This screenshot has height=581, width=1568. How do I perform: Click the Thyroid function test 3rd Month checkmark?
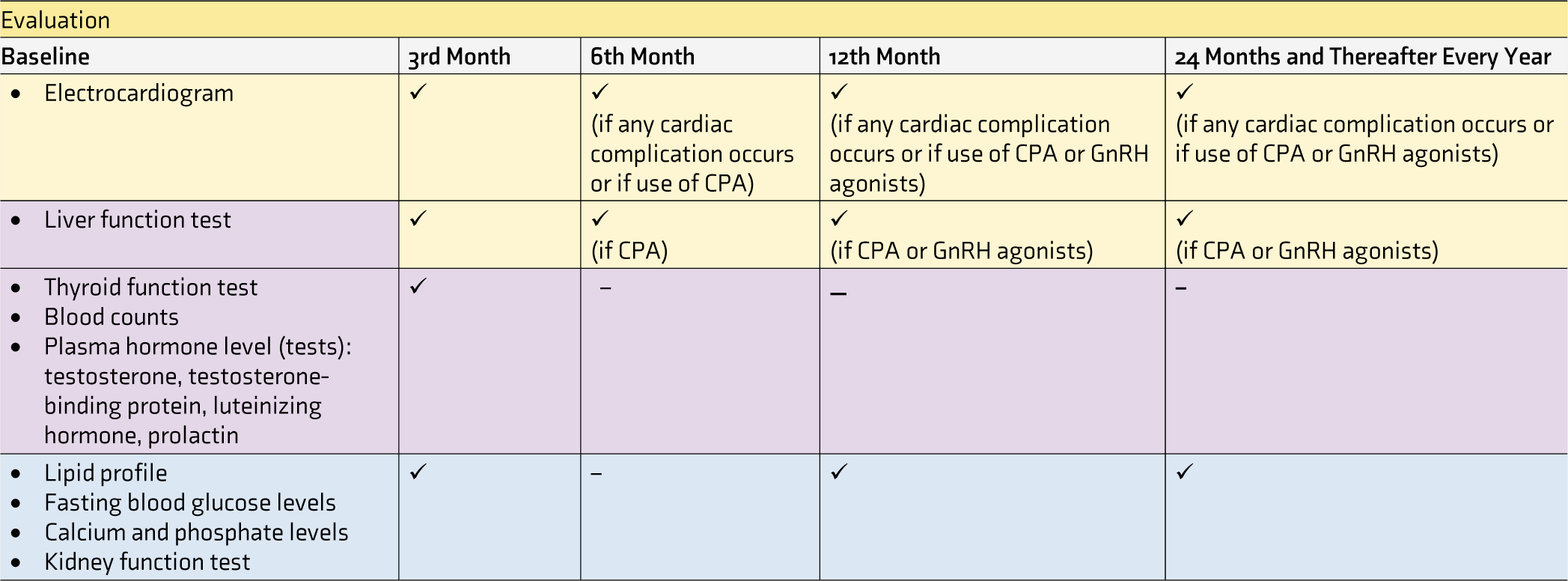click(x=418, y=285)
